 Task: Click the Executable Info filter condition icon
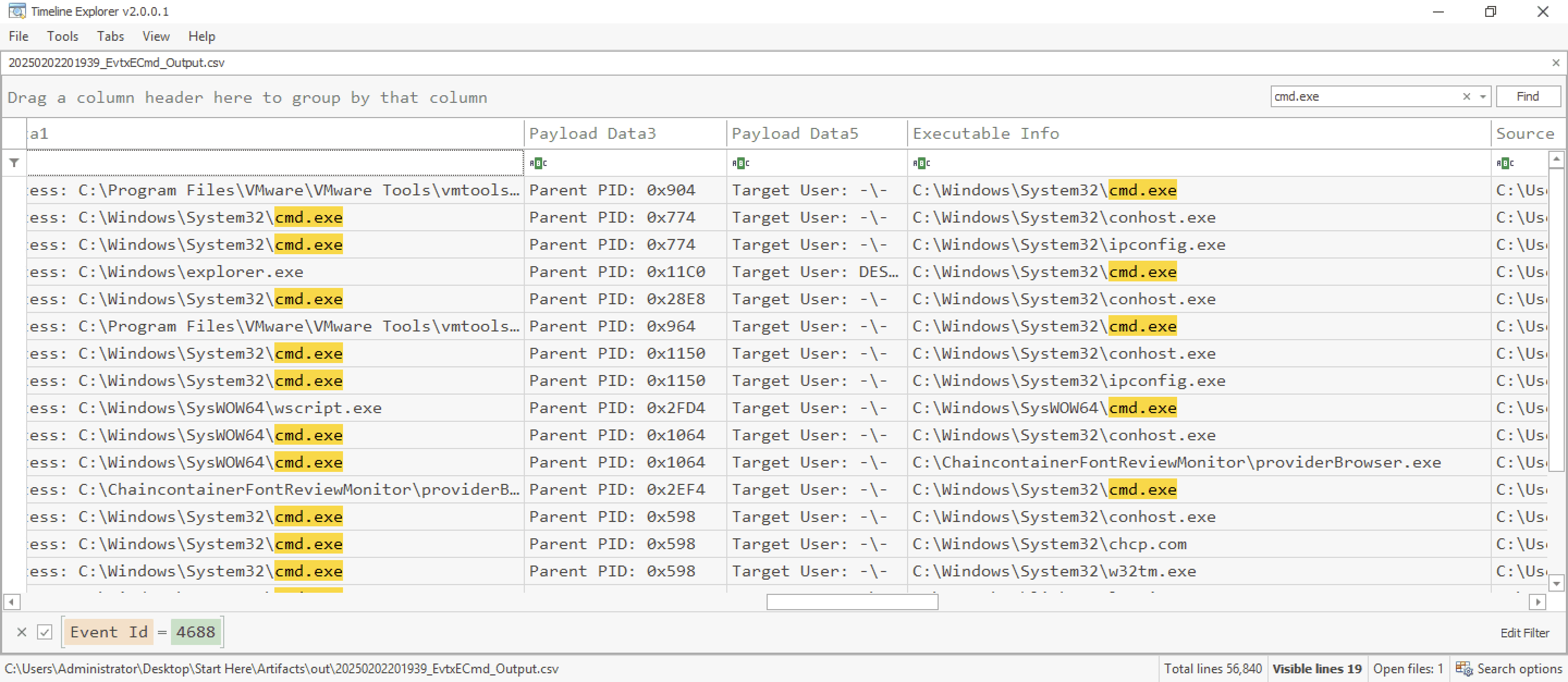921,163
